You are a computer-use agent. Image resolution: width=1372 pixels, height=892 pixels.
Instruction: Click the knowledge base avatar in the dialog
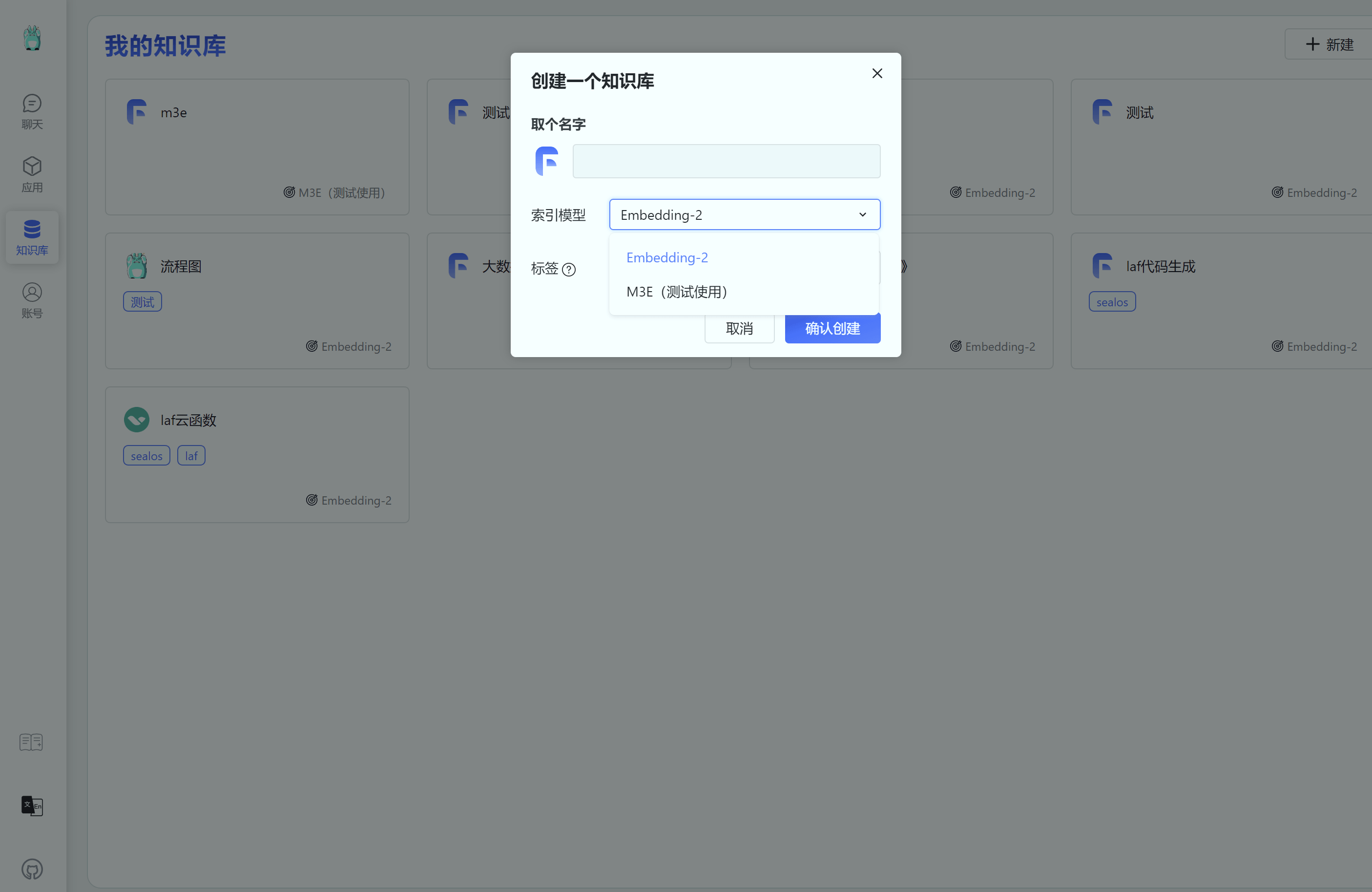[x=546, y=161]
